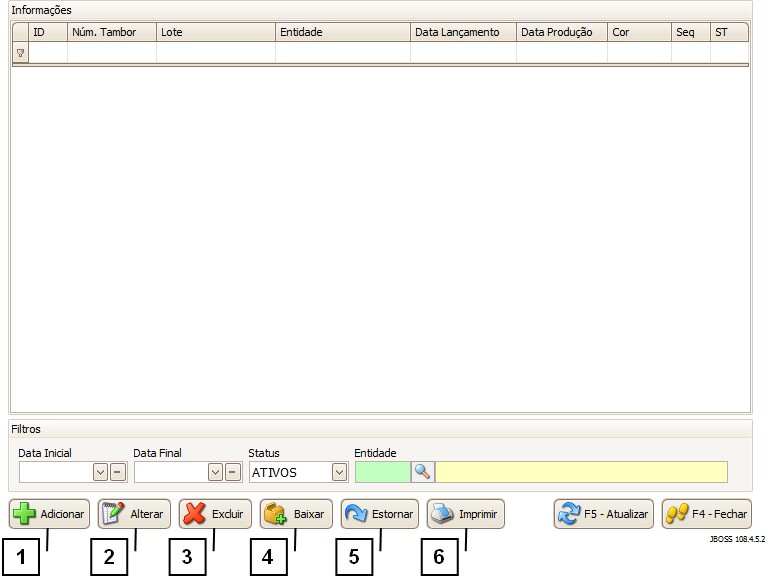Open the Entidade search magnifier

click(x=422, y=472)
